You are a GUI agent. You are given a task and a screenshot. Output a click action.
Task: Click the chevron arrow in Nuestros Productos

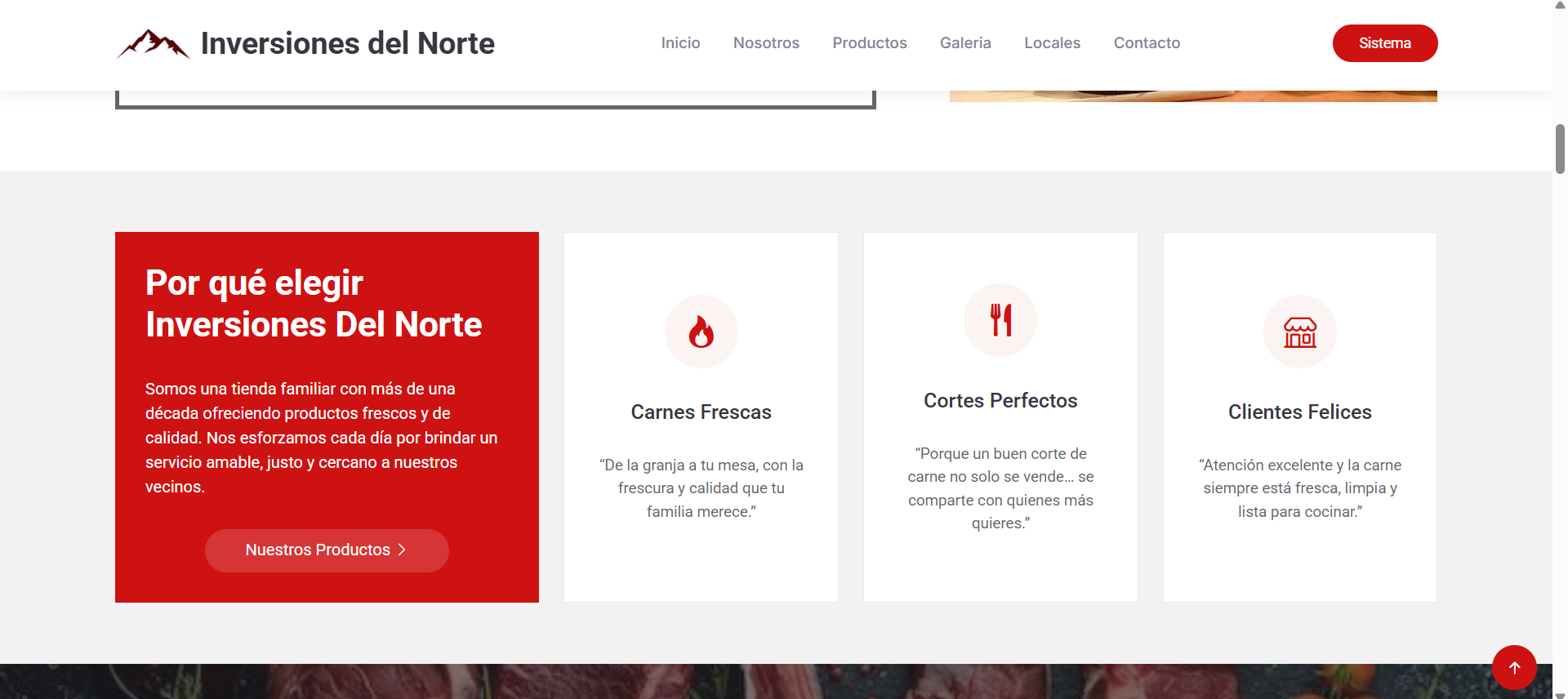pos(402,550)
